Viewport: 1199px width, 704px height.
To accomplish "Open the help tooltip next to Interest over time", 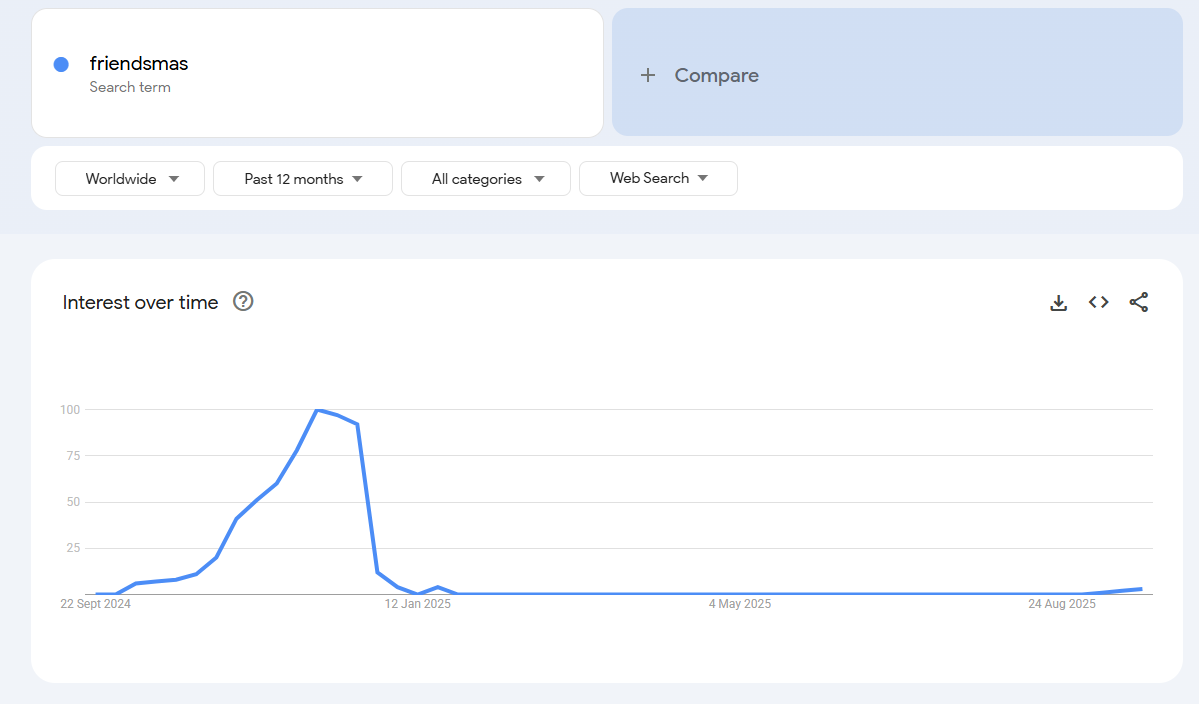I will click(243, 301).
